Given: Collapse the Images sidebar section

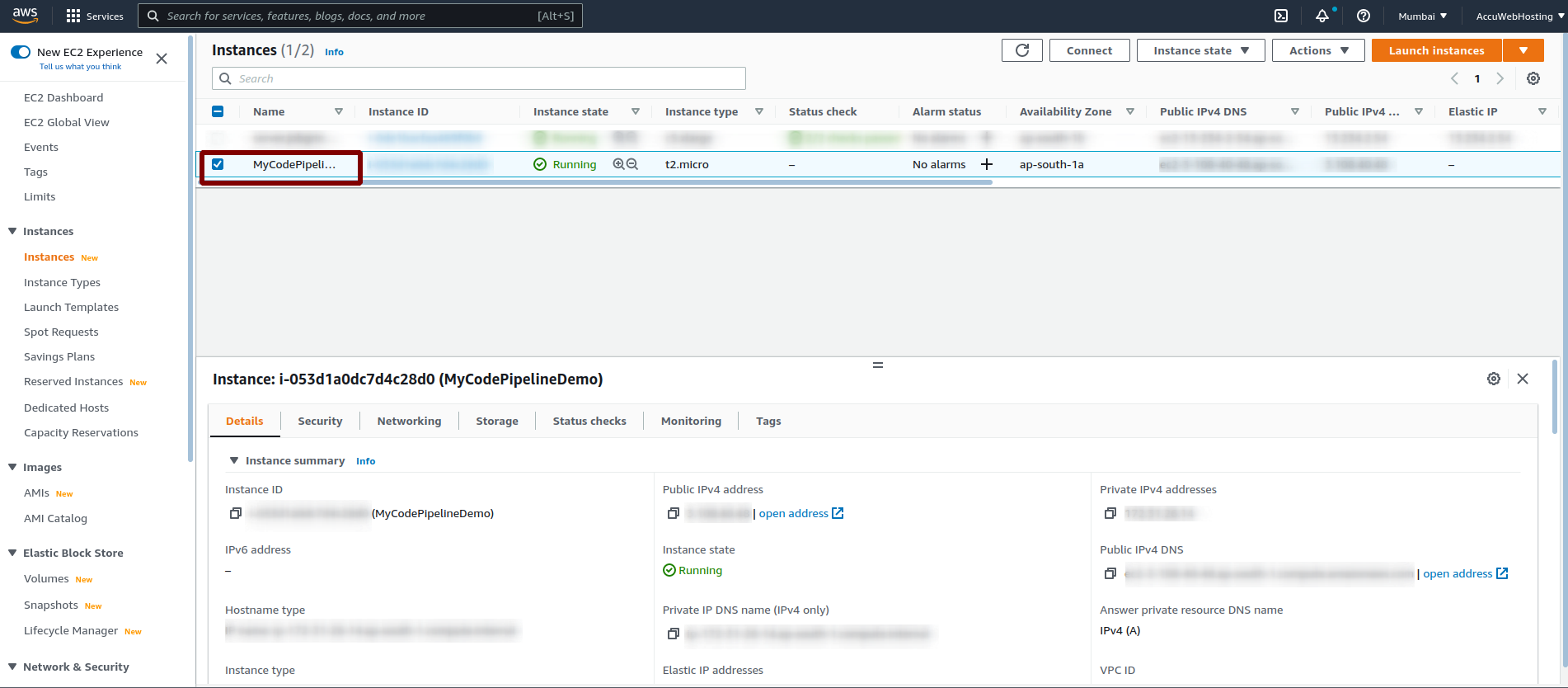Looking at the screenshot, I should (x=12, y=467).
